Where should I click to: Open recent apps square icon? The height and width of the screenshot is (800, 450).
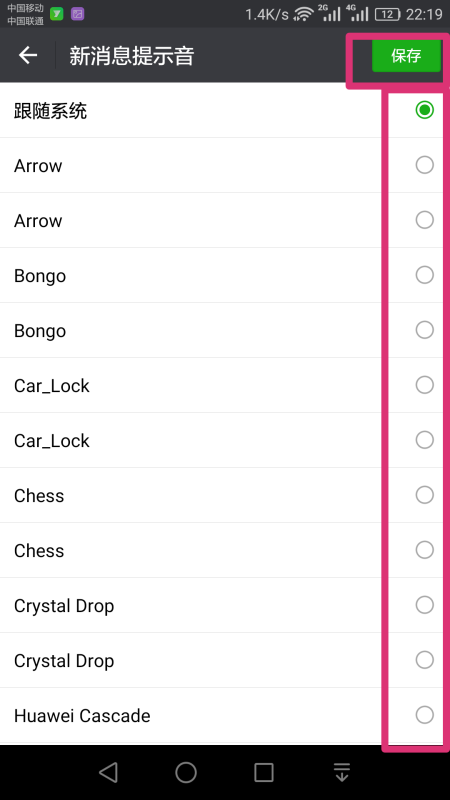(x=264, y=772)
